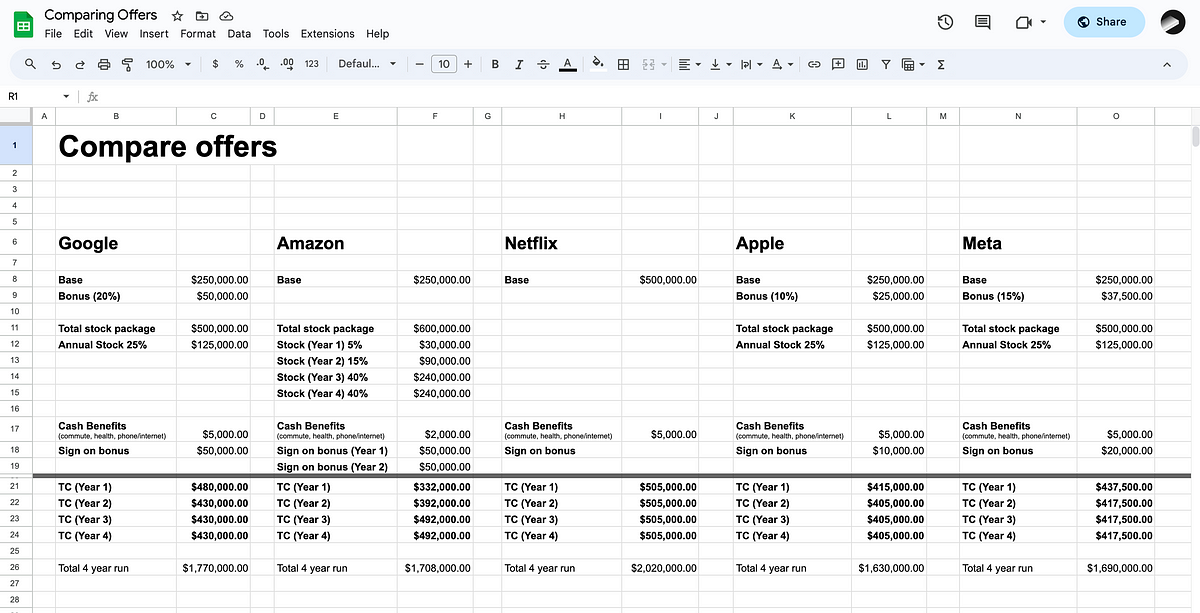
Task: Open text wrapping dropdown
Action: coord(750,64)
